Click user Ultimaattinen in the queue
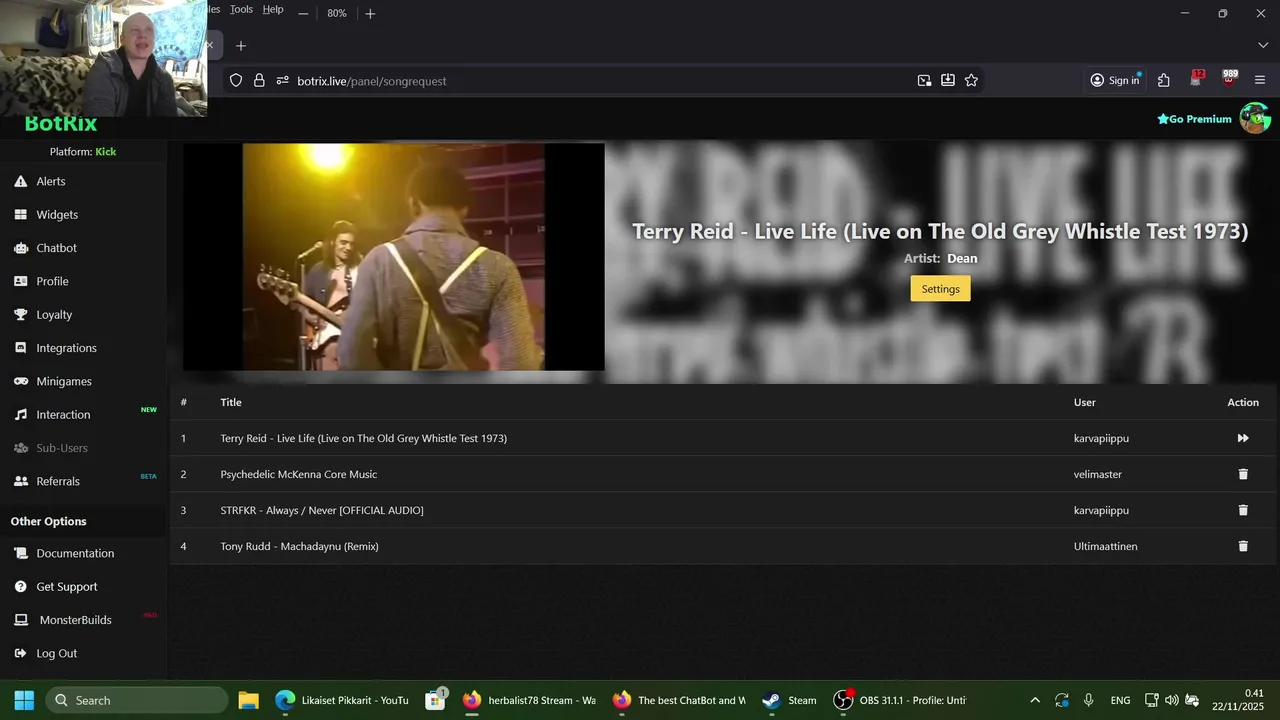Viewport: 1280px width, 720px height. point(1106,546)
